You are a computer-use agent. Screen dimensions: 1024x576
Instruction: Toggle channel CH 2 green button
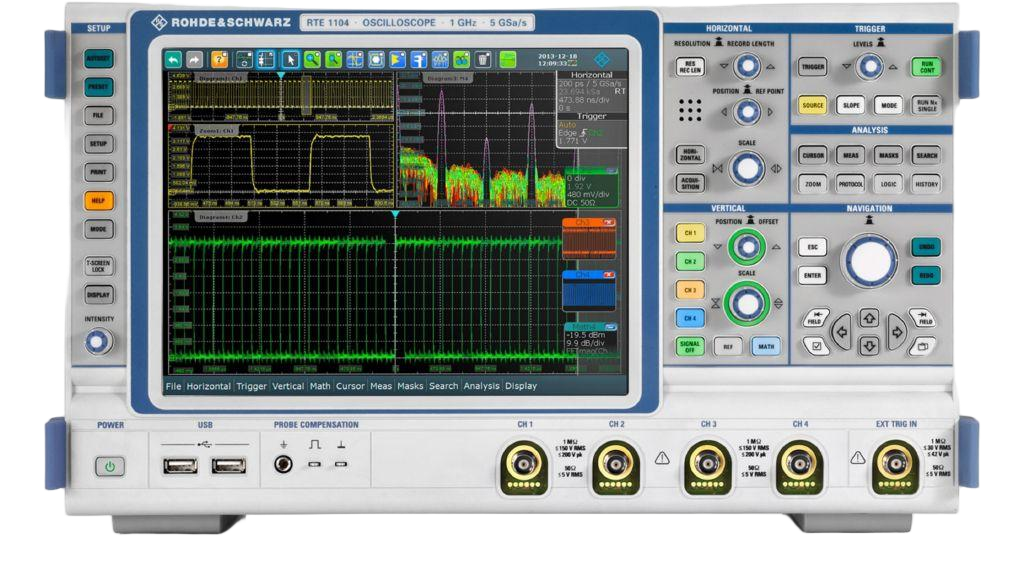tap(690, 261)
